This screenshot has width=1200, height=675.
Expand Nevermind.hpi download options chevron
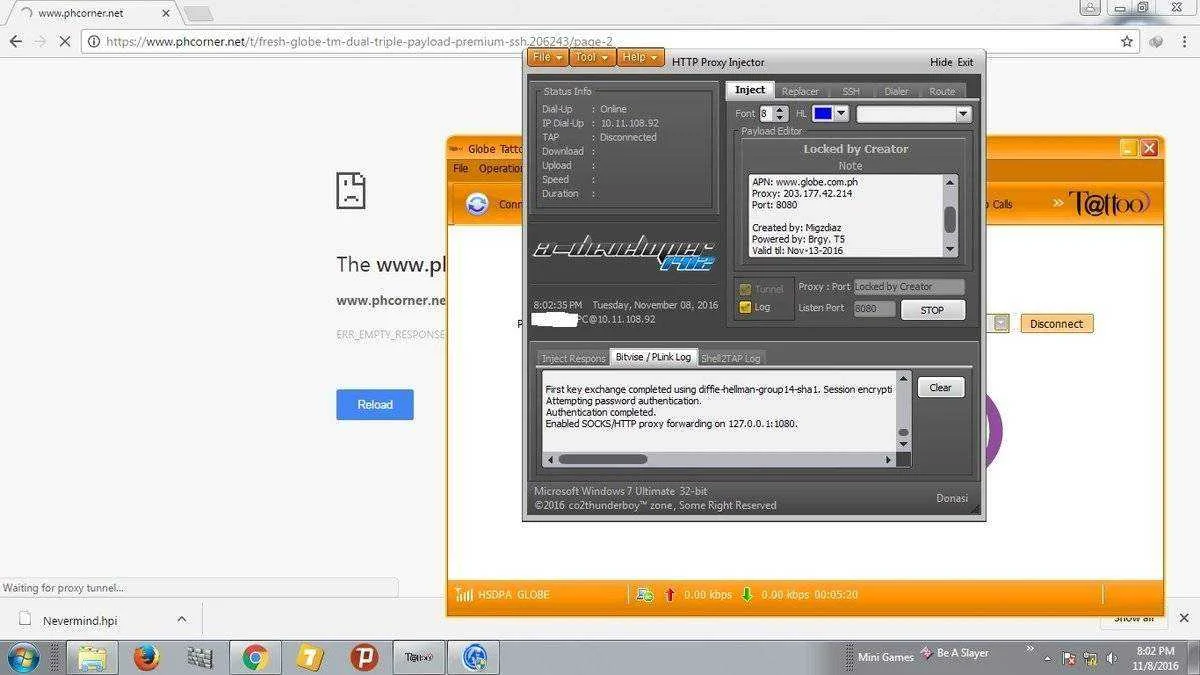[181, 620]
